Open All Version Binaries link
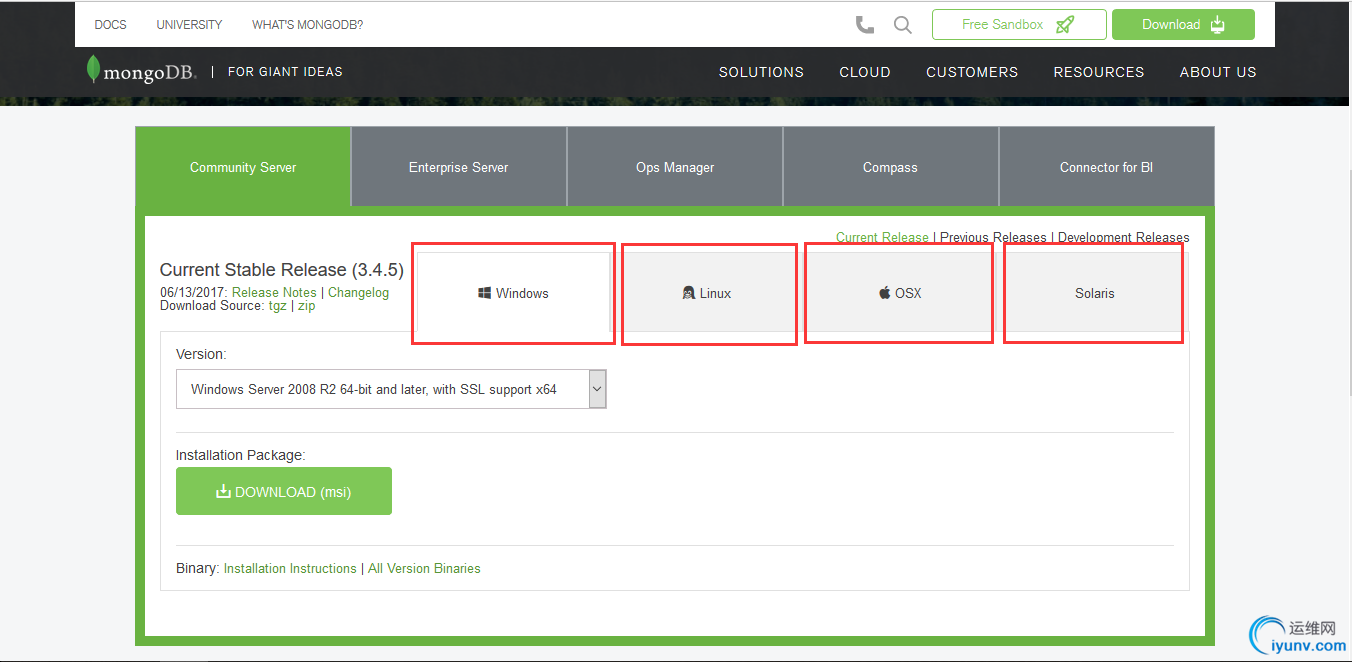 [x=424, y=568]
